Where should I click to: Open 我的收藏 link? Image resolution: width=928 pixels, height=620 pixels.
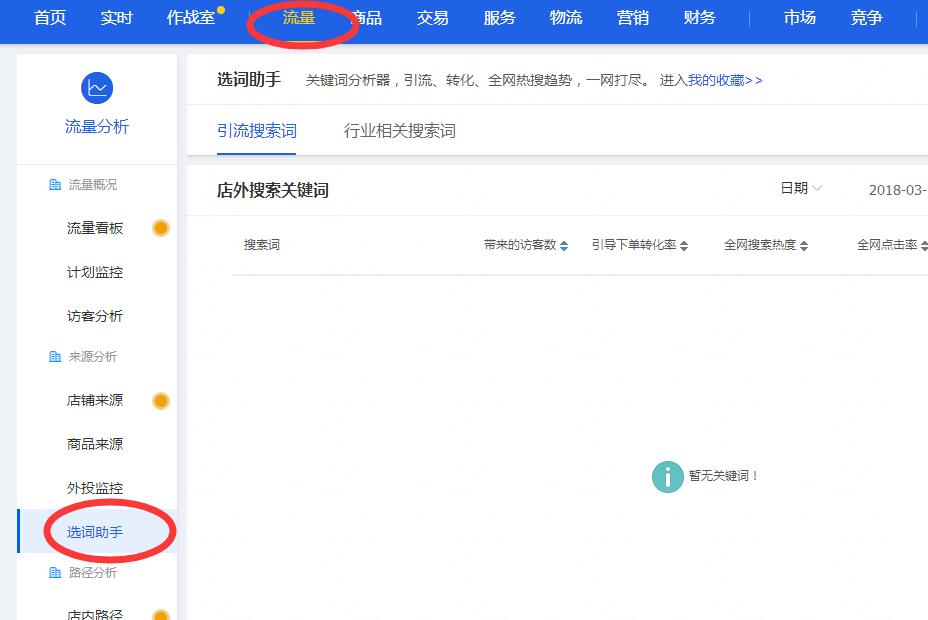(724, 80)
